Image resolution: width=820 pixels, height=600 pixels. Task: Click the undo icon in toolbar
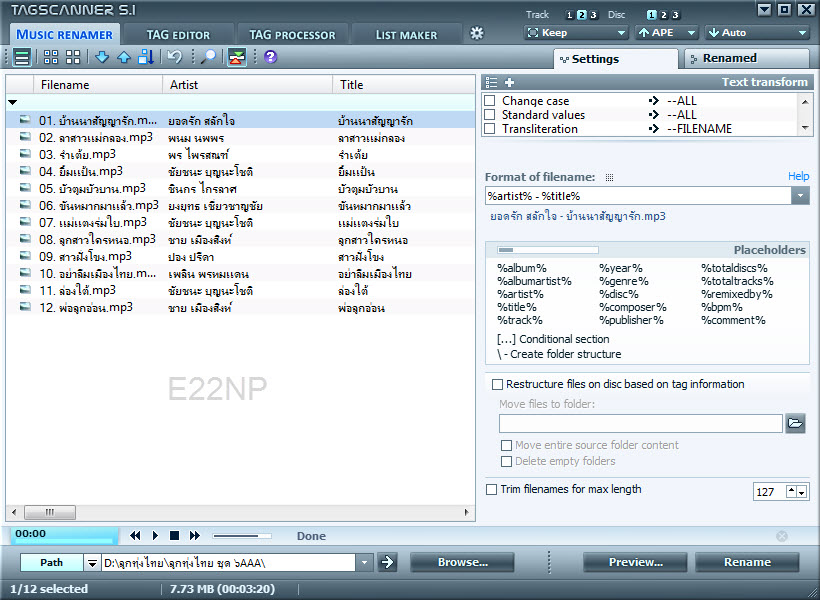click(174, 56)
